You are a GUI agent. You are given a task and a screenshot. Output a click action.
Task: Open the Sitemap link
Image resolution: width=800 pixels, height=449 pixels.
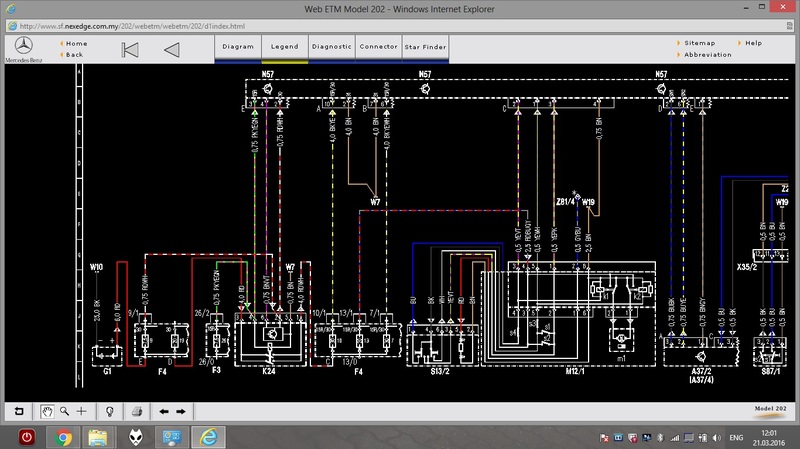click(x=699, y=43)
